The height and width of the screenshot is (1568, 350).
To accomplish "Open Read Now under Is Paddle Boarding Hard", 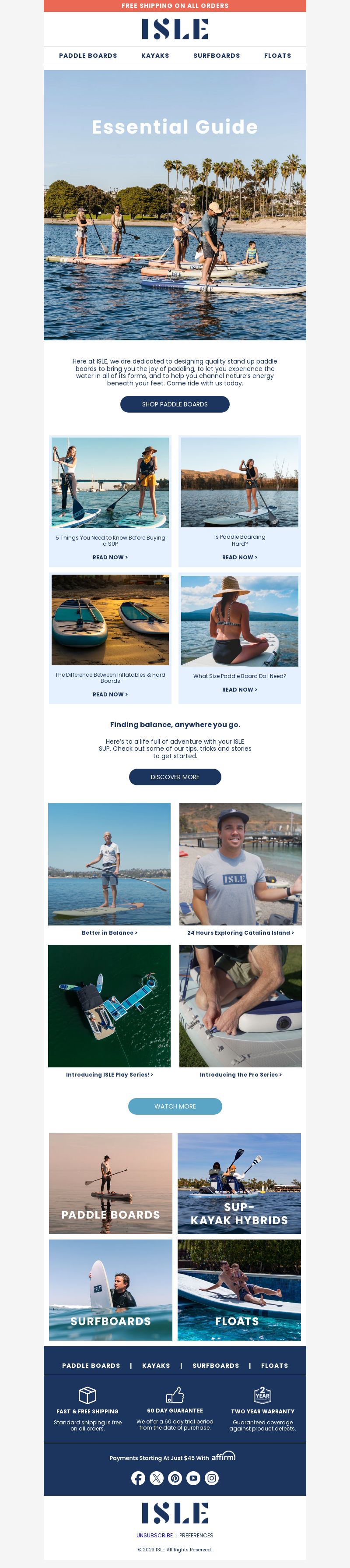I will coord(239,557).
